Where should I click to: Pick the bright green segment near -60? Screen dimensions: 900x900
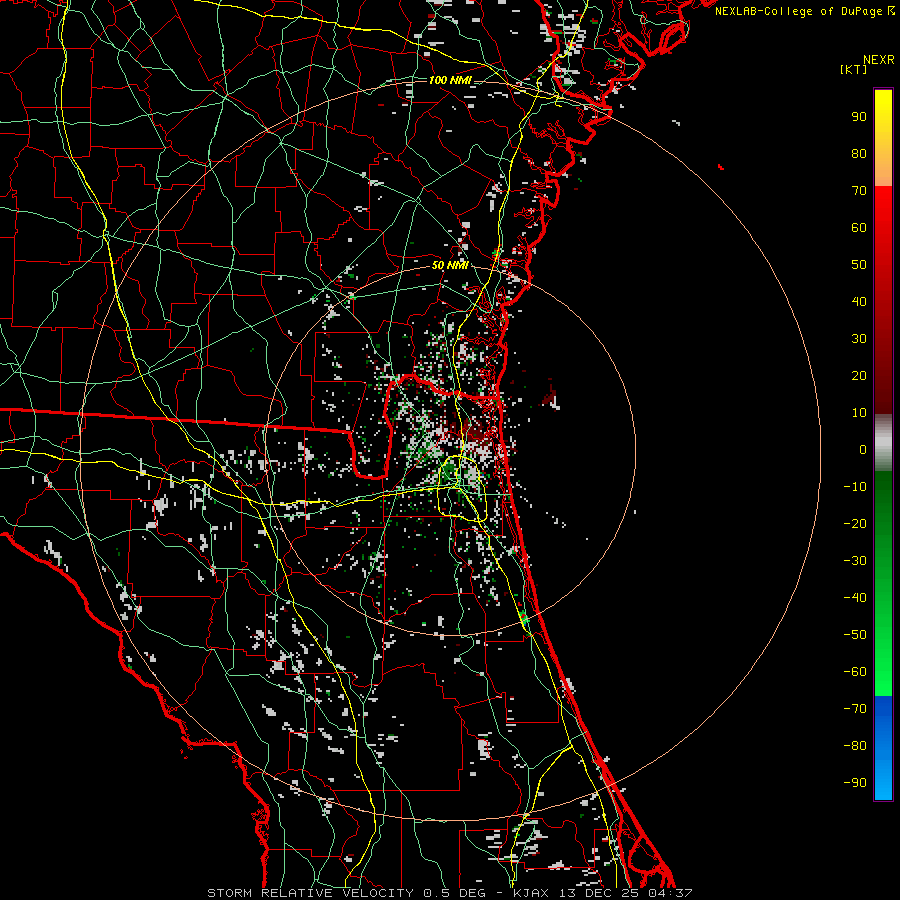pos(883,670)
